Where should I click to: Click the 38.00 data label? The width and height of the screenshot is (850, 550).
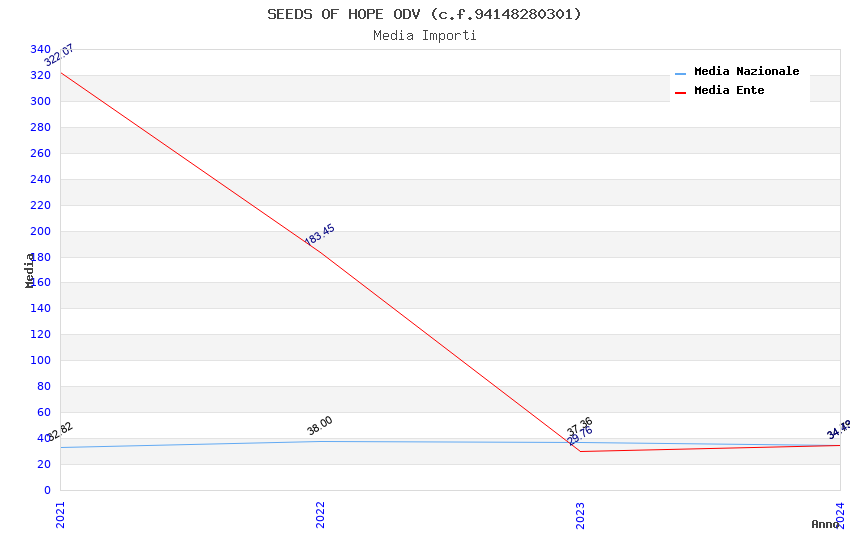point(319,425)
